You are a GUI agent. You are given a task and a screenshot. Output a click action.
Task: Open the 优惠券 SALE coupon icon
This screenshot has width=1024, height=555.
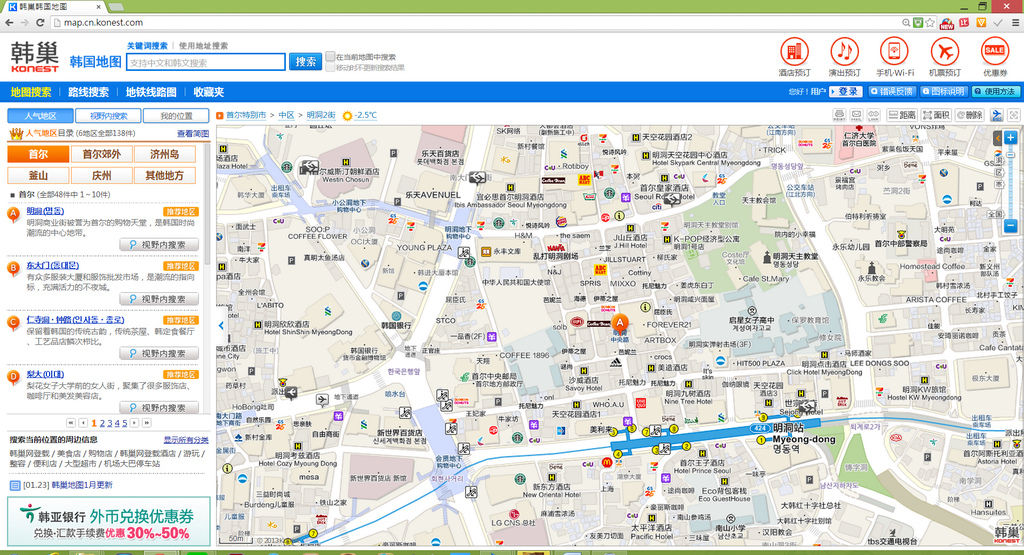coord(995,52)
